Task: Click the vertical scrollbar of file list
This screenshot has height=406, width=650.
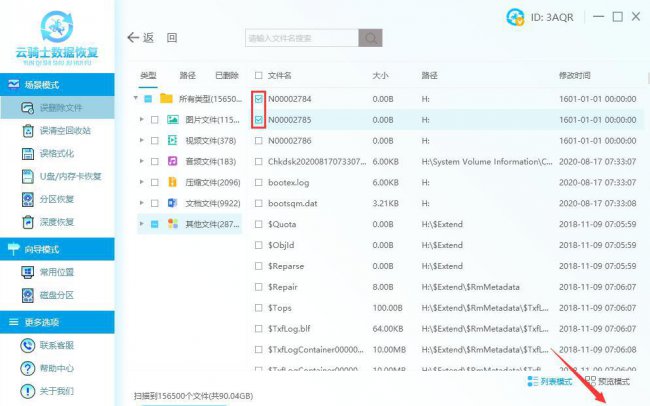Action: (648, 78)
